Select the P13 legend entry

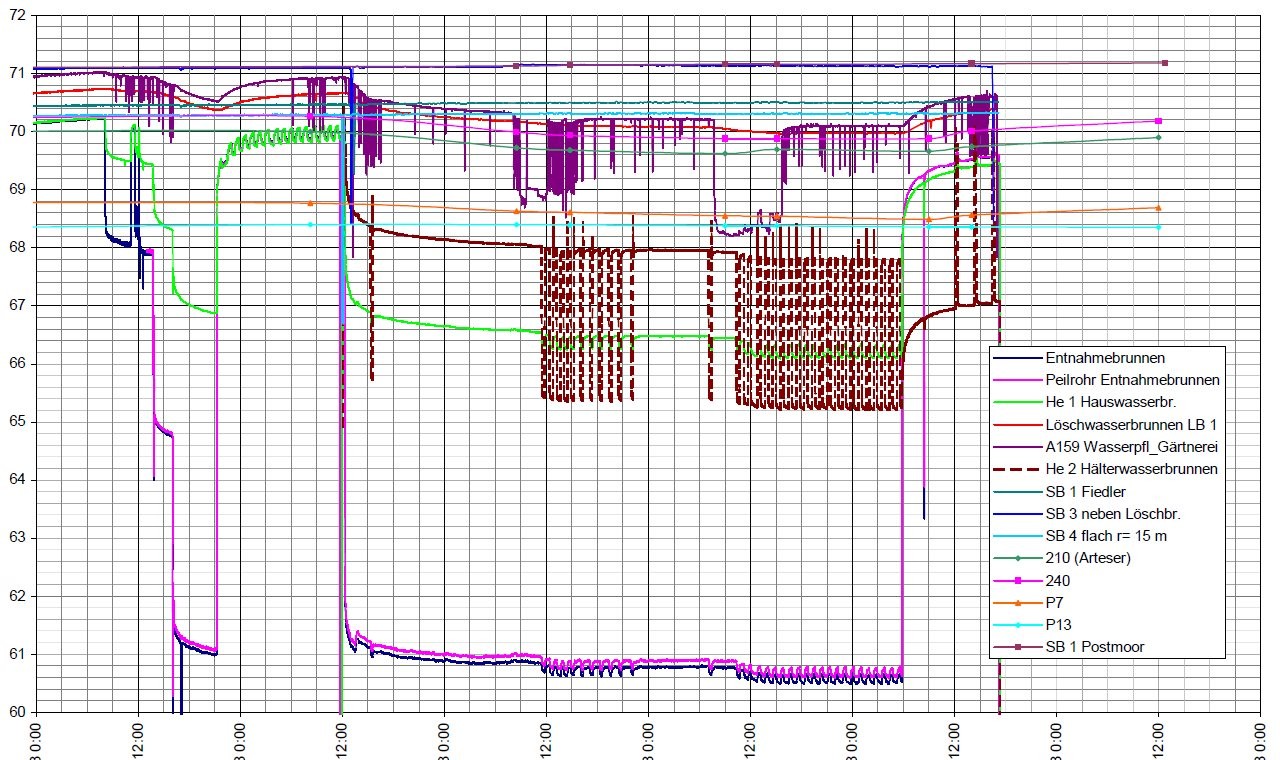click(x=1061, y=625)
